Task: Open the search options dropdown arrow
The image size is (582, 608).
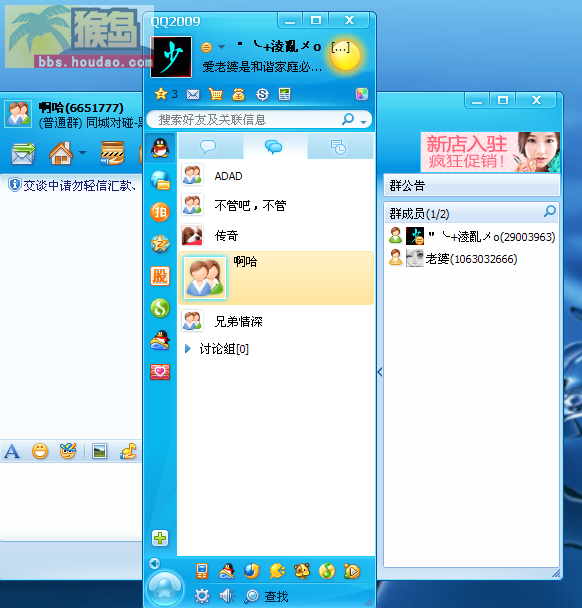Action: point(363,122)
